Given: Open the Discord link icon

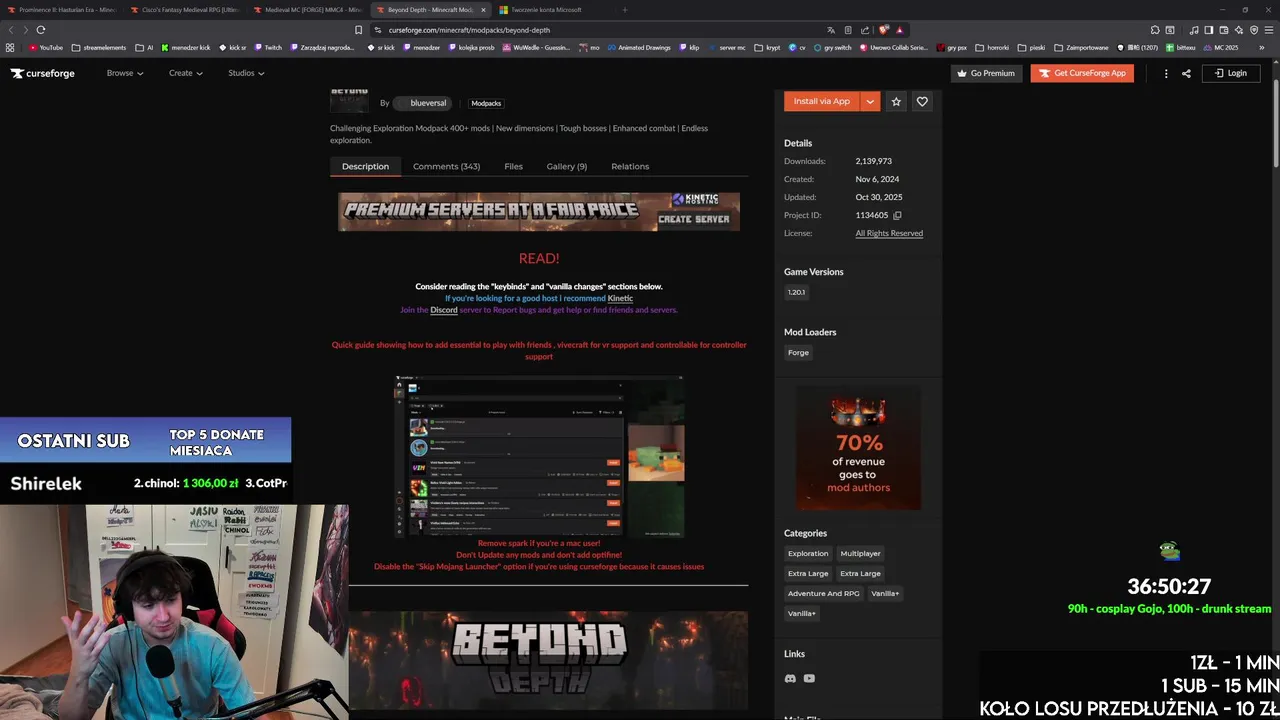Looking at the screenshot, I should pos(790,678).
